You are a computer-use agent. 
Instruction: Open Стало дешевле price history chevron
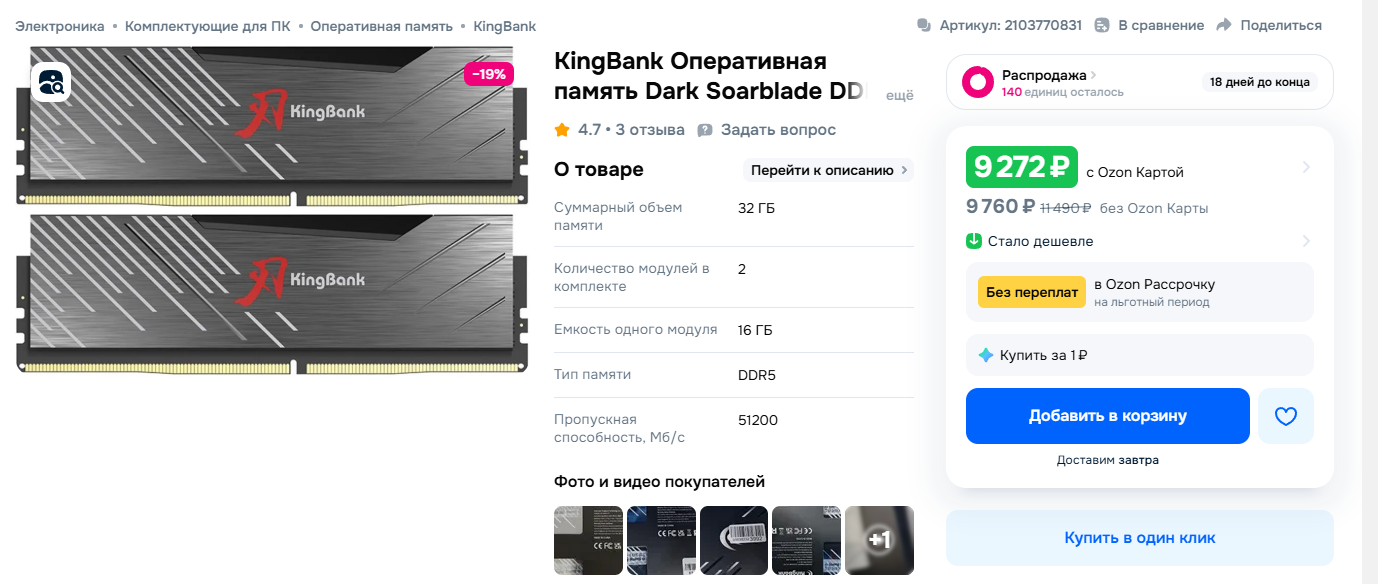click(1306, 241)
